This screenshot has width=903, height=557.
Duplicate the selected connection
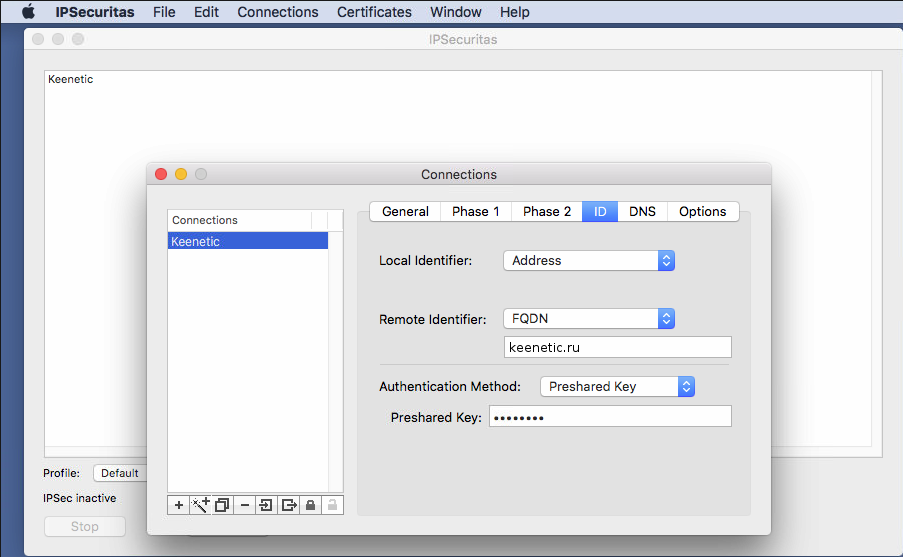222,505
